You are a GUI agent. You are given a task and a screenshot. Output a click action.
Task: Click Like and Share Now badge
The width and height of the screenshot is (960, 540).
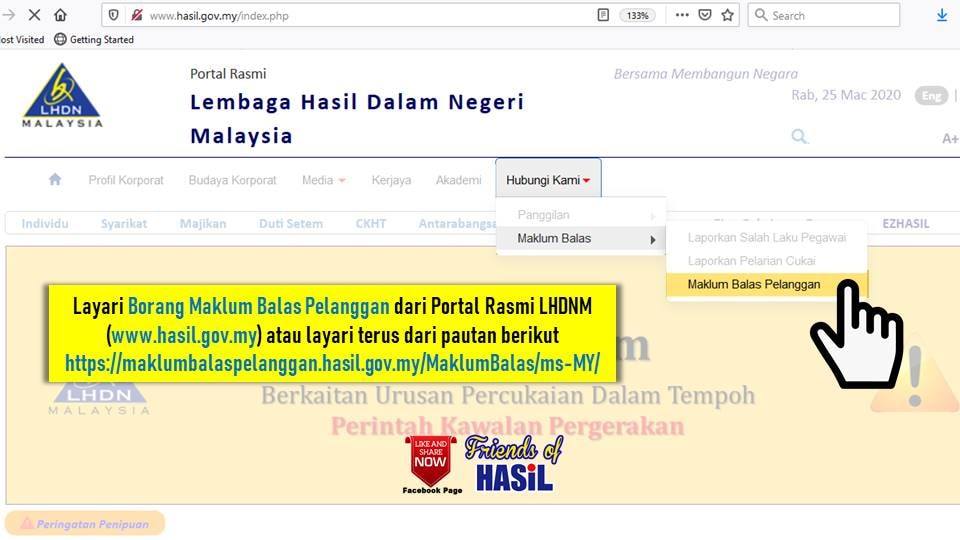(x=432, y=464)
